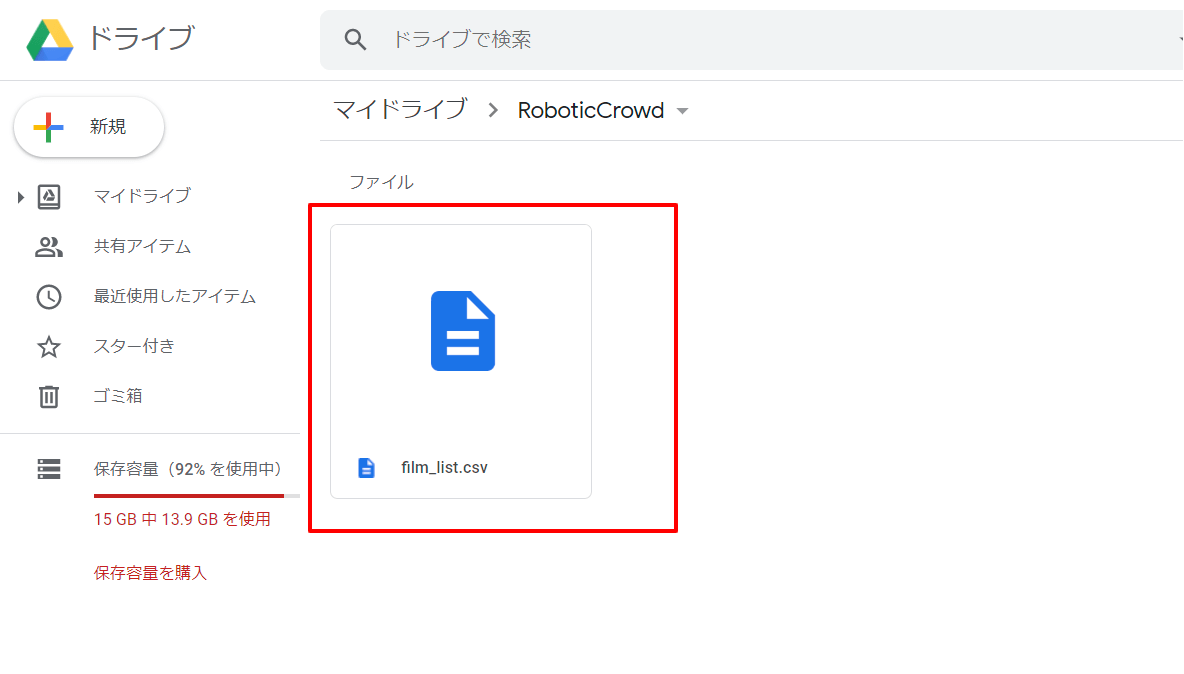Click the star icon for starred files
This screenshot has width=1184, height=674.
point(49,346)
